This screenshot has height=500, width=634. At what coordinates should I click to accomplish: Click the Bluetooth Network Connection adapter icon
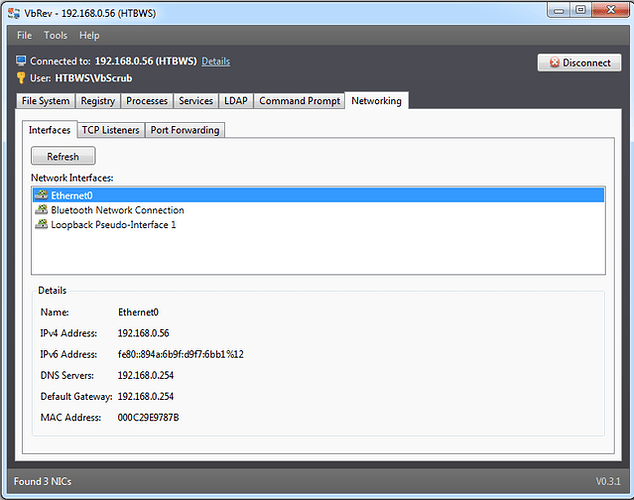click(41, 210)
